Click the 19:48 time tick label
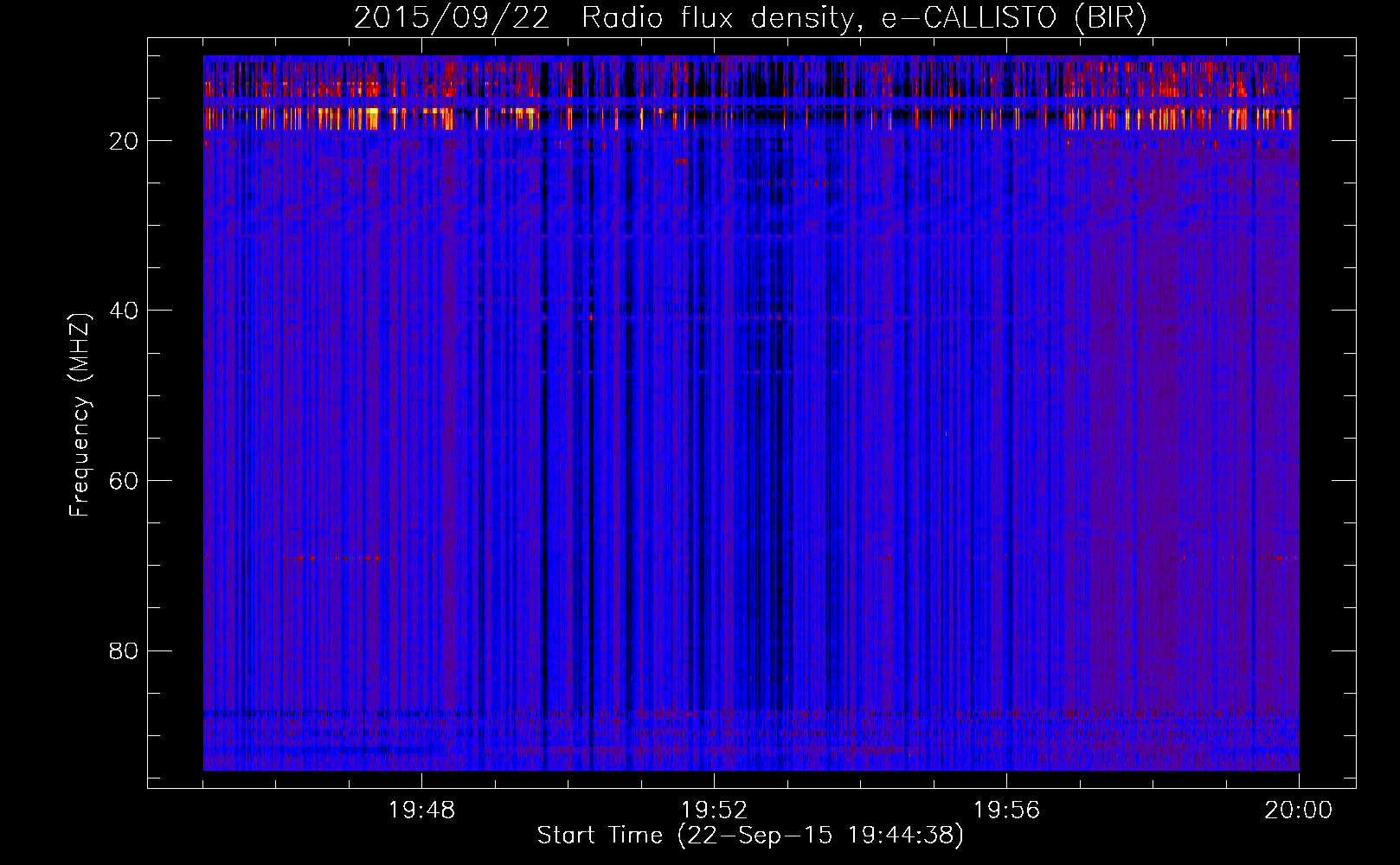The width and height of the screenshot is (1400, 865). pyautogui.click(x=422, y=811)
